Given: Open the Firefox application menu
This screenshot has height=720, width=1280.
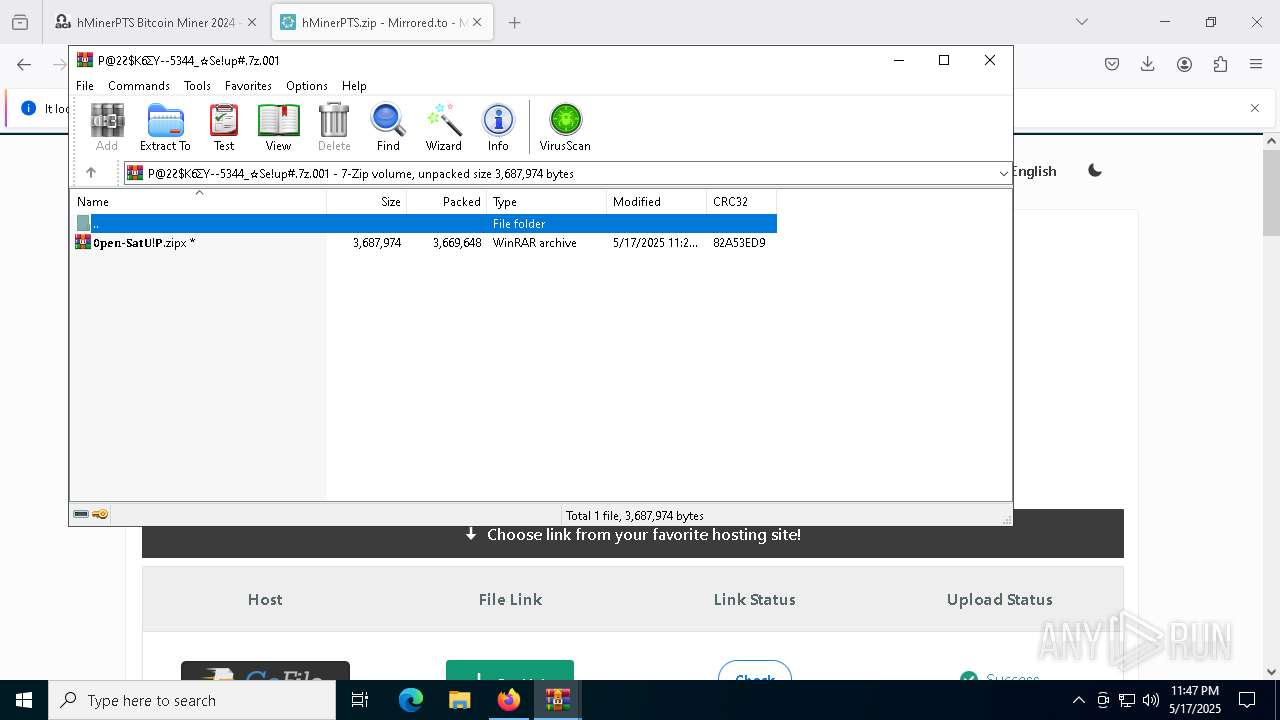Looking at the screenshot, I should point(1256,64).
